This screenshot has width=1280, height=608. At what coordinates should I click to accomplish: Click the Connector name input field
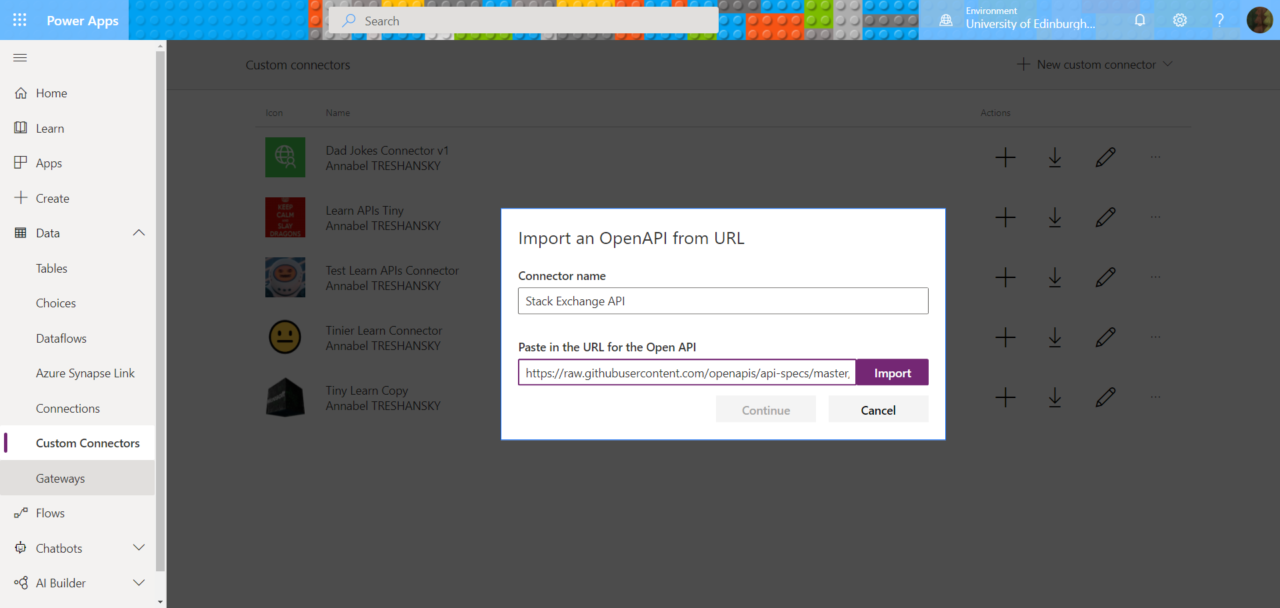[722, 300]
